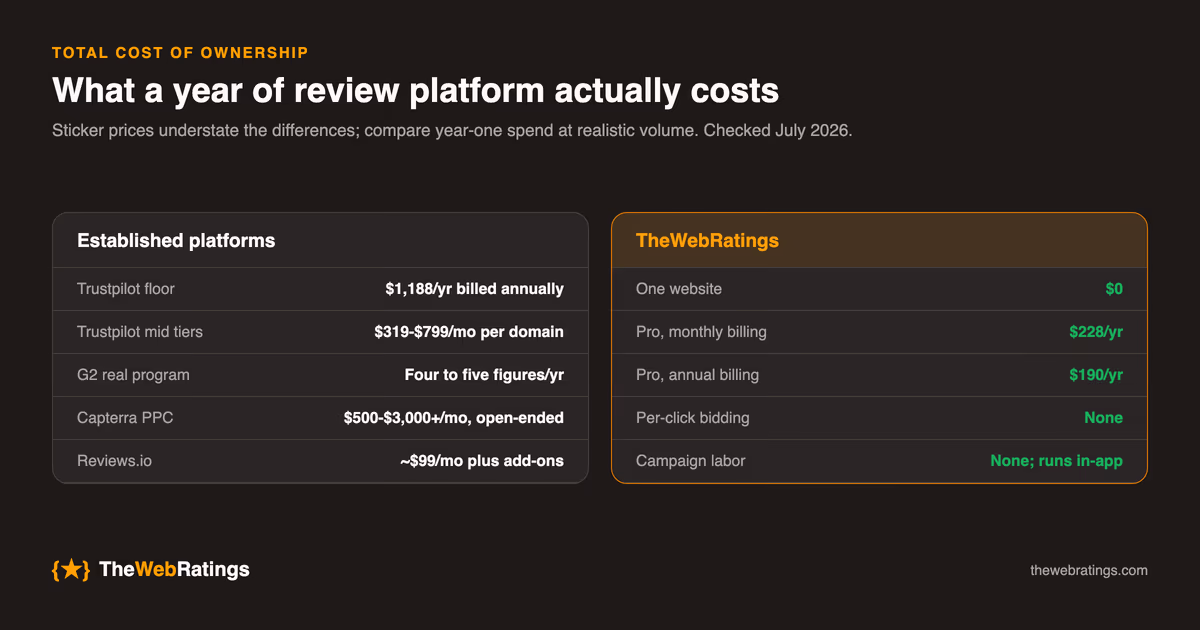Click the 'Pro, annual billing' row label

697,375
